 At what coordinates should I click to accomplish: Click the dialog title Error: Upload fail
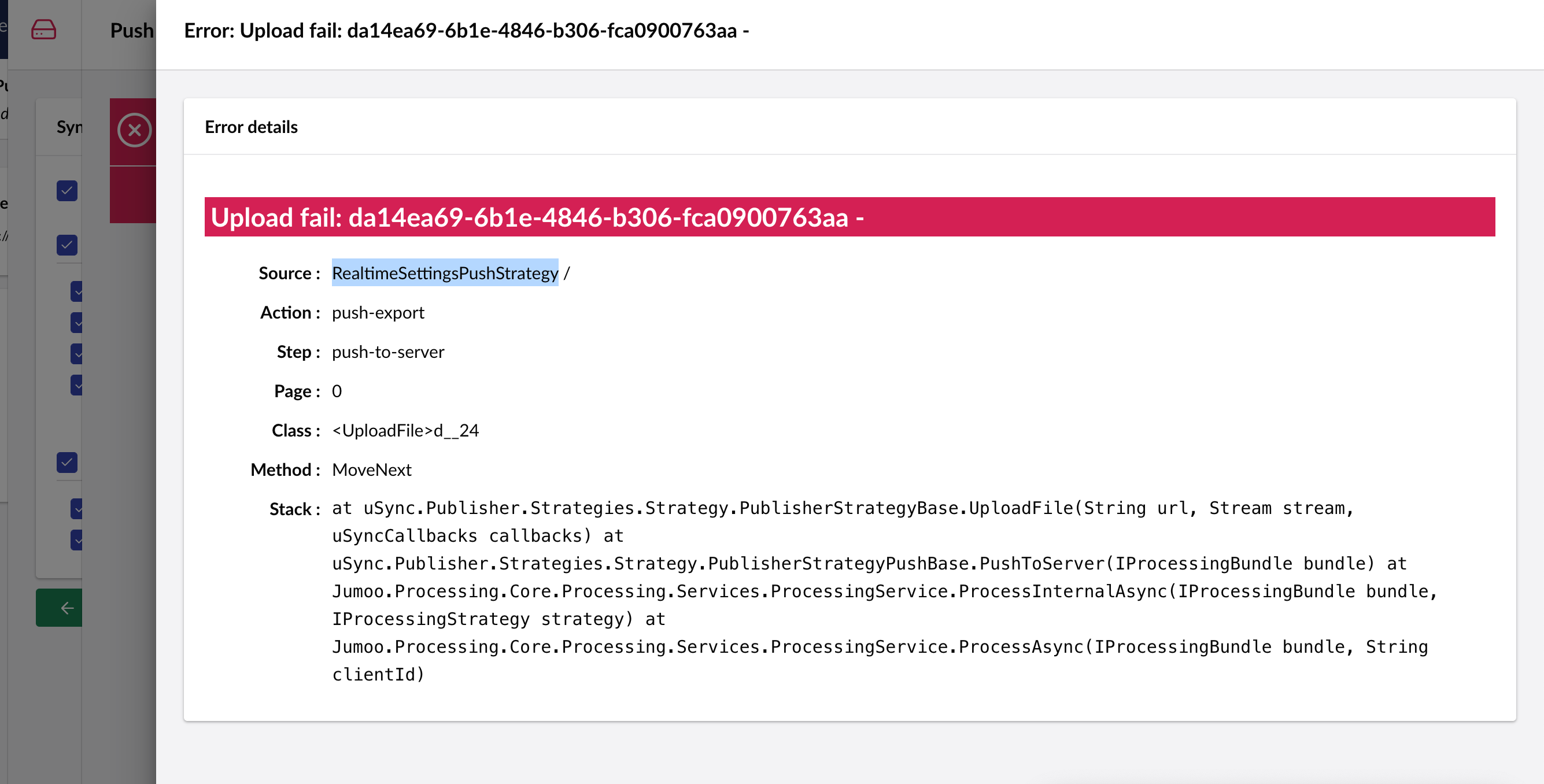tap(466, 31)
